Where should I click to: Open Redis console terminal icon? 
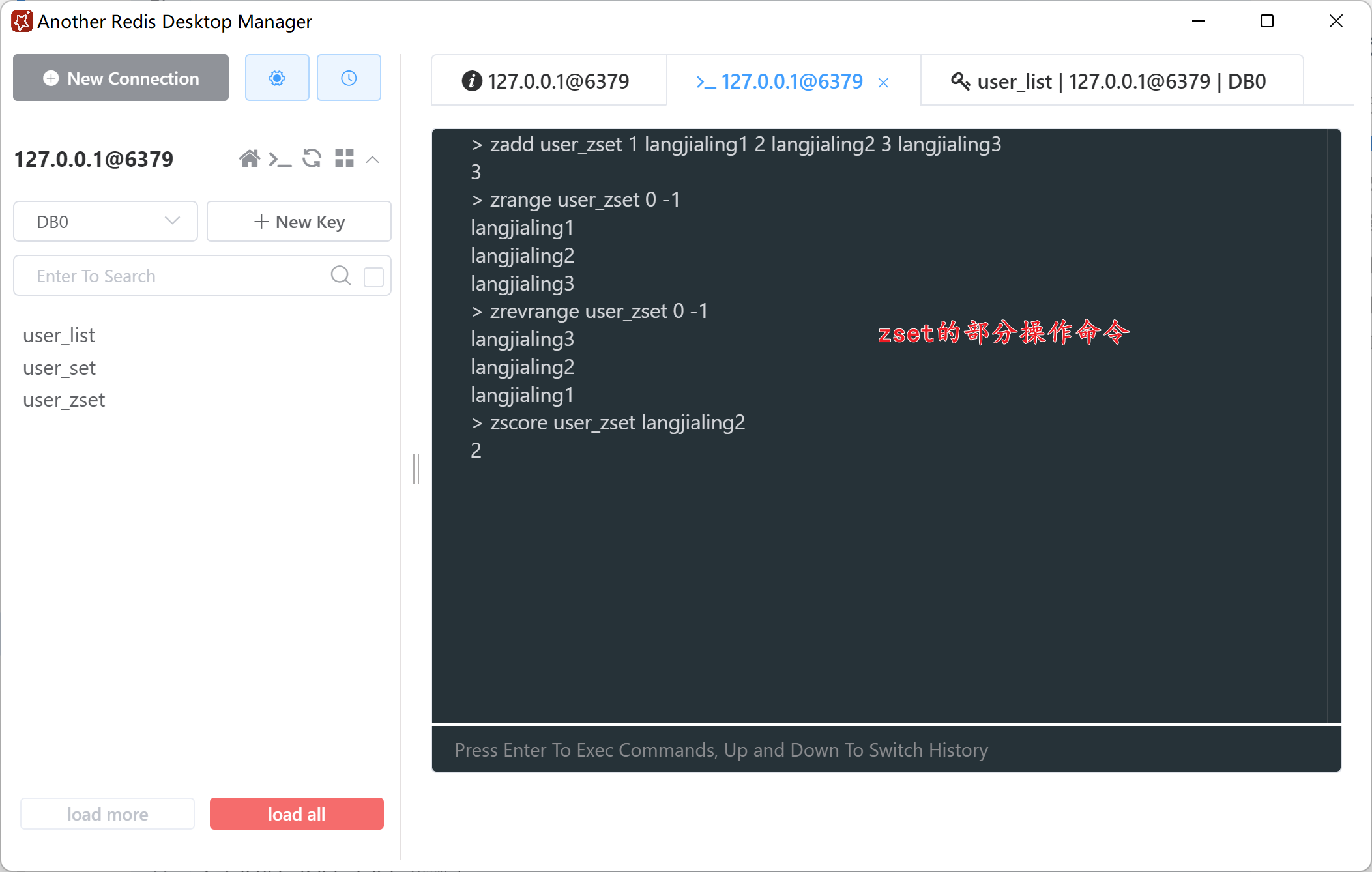(280, 158)
